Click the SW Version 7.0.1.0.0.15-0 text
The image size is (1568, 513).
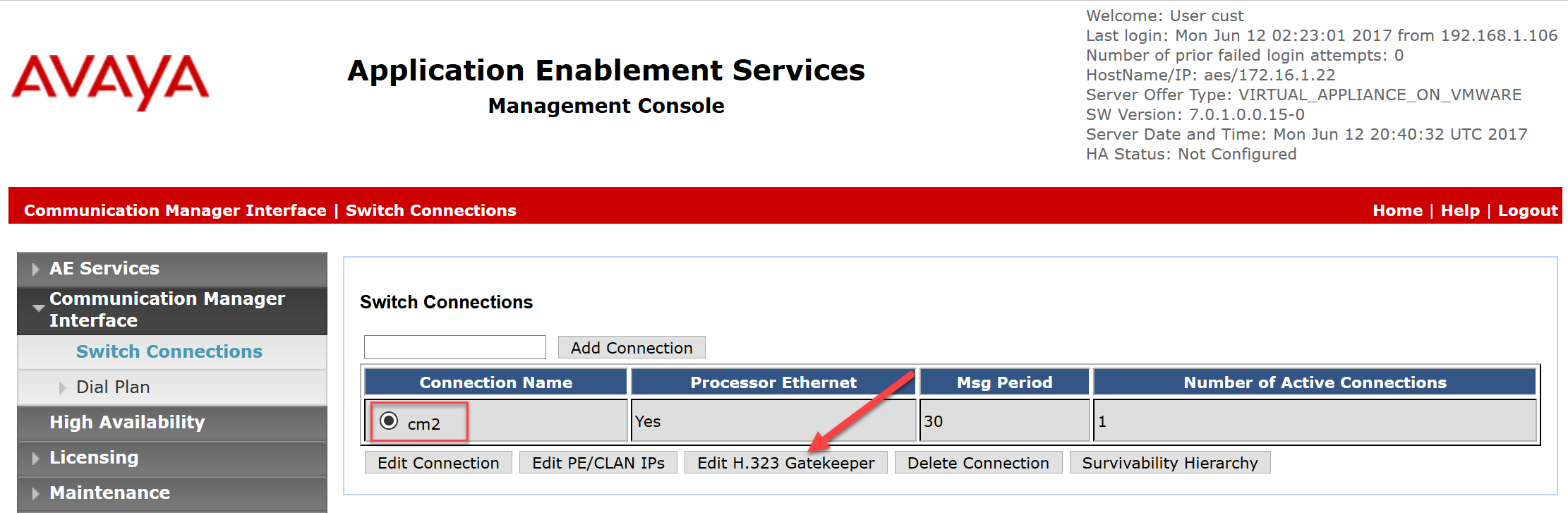[x=1195, y=114]
